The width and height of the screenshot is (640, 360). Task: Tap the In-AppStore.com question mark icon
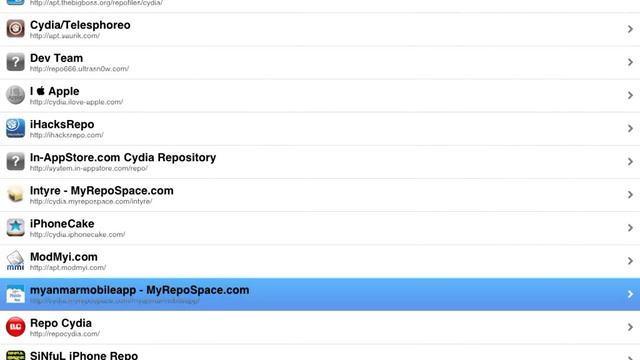(16, 161)
